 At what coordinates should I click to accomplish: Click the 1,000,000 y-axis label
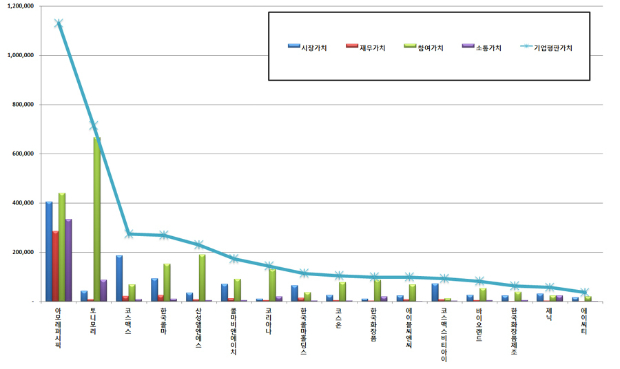(21, 55)
